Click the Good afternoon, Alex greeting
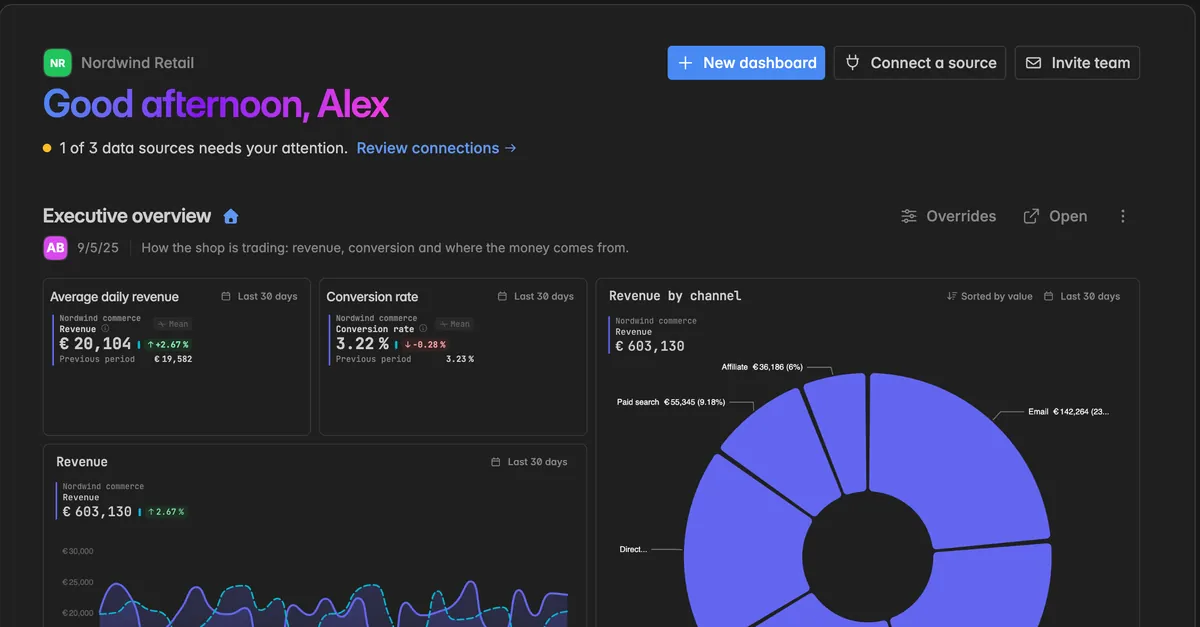Image resolution: width=1200 pixels, height=627 pixels. coord(216,104)
